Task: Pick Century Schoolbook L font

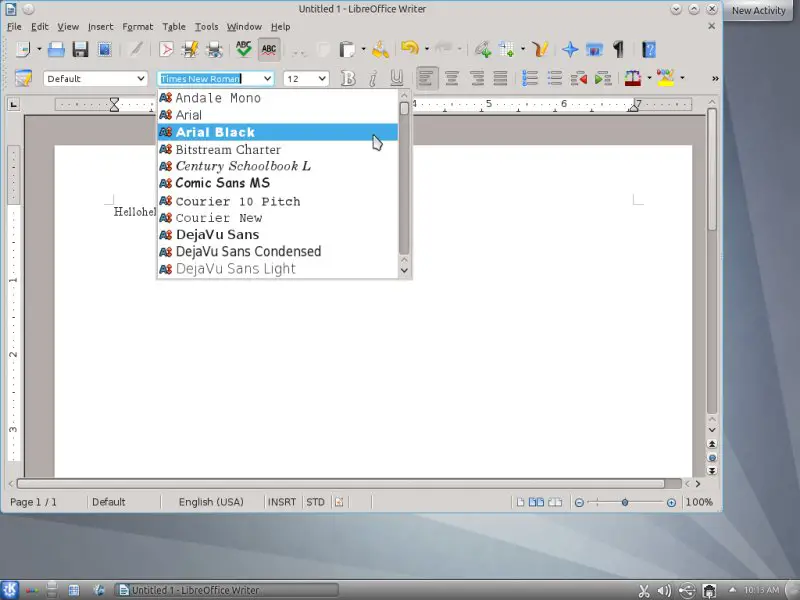Action: [x=278, y=166]
